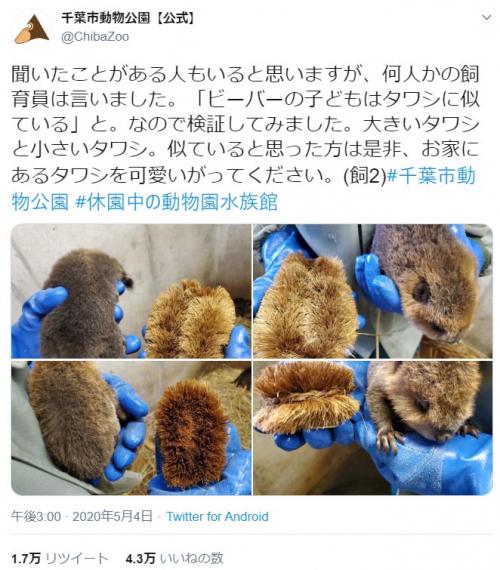View bottom-left photo with dark brown brush
Screen dimensions: 500x570
pyautogui.click(x=131, y=428)
